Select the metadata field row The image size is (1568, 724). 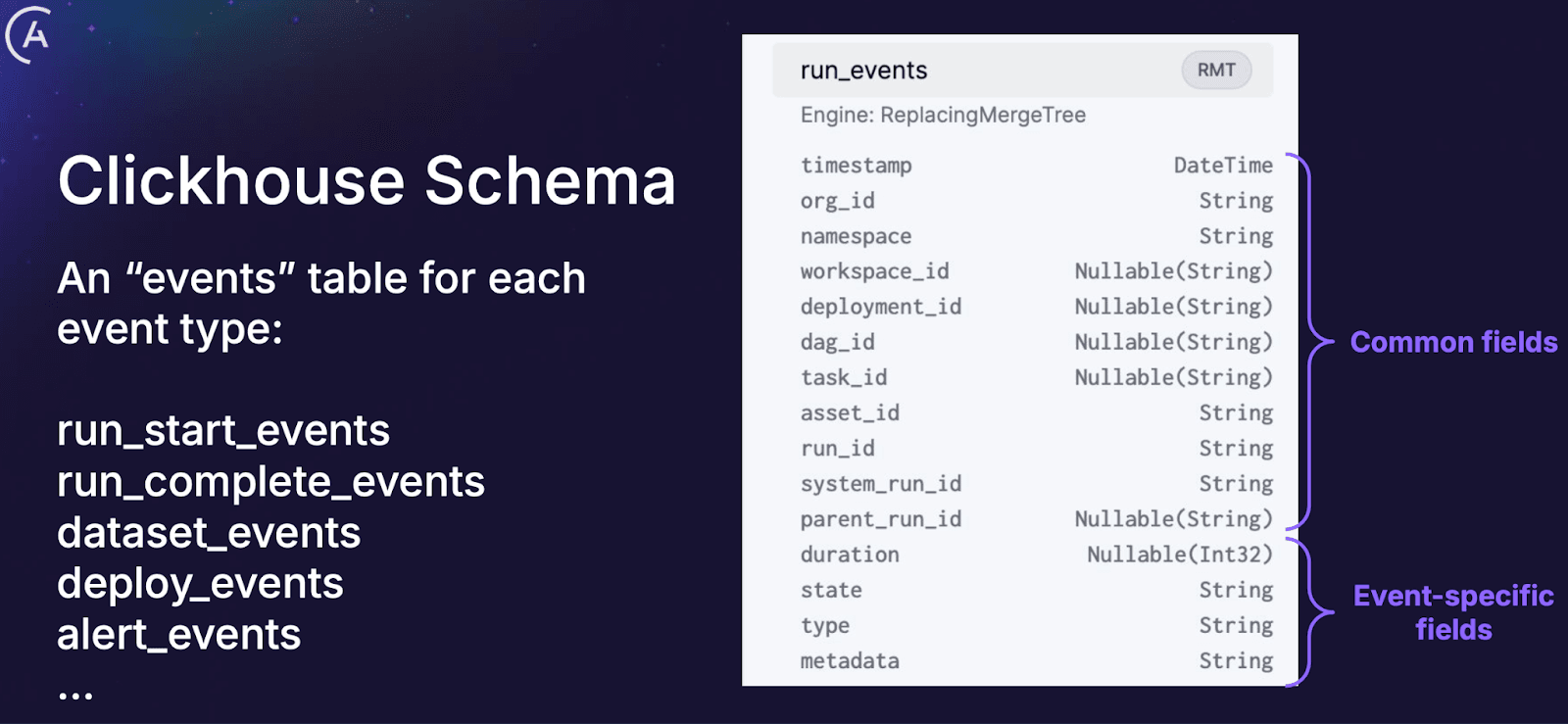click(1035, 661)
